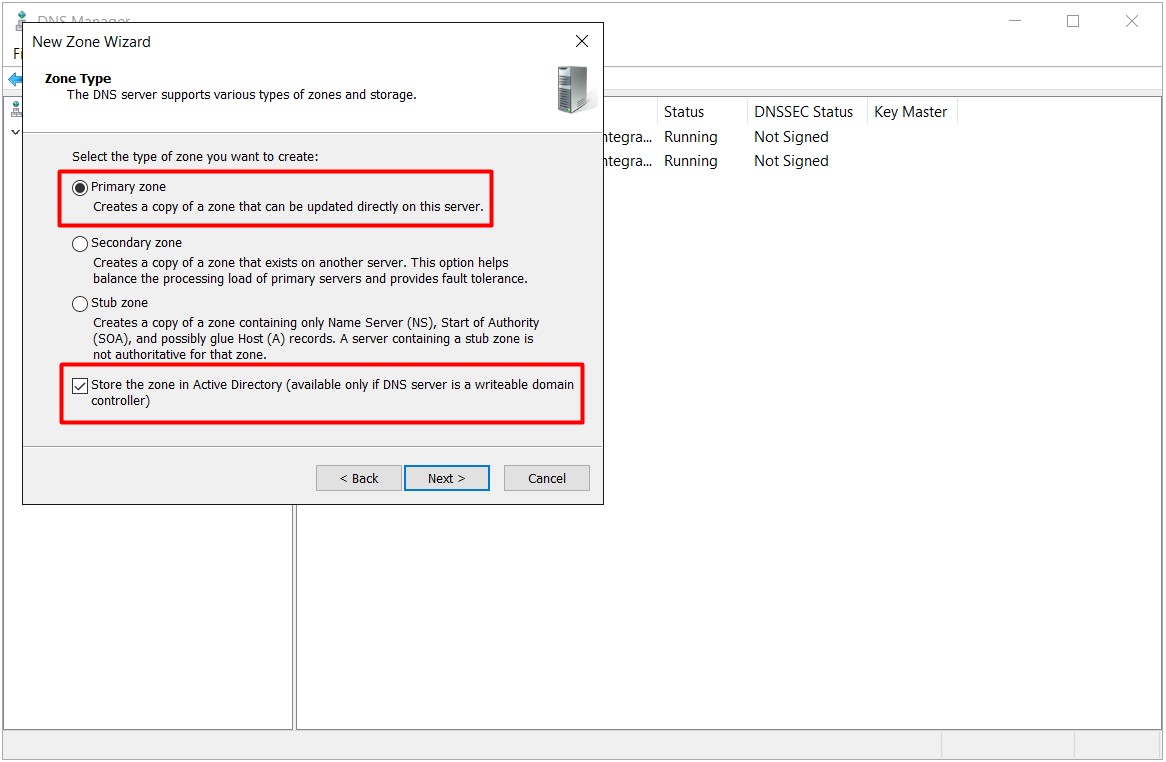
Task: Select the DNS root node icon in tree
Action: point(15,110)
